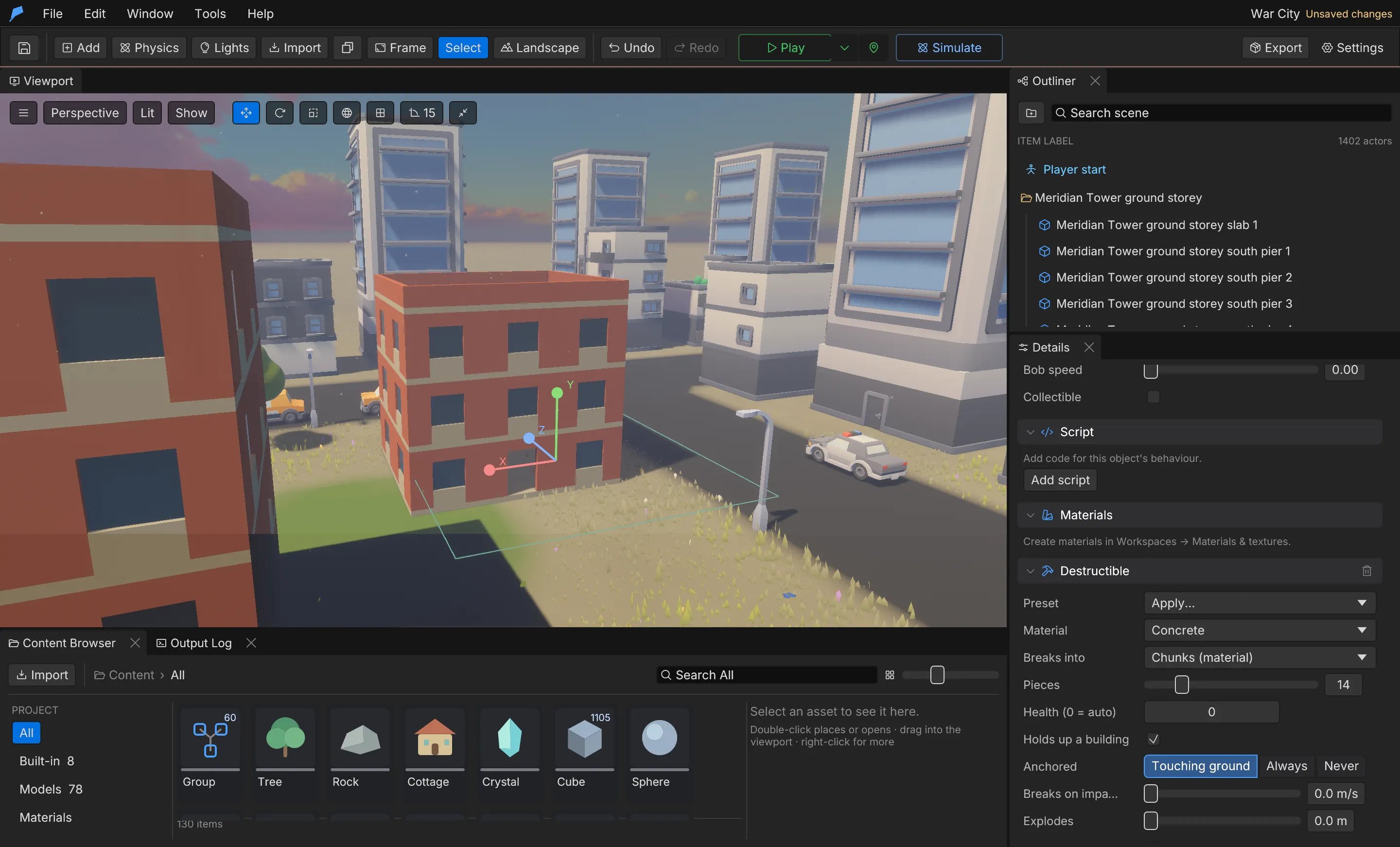Open the Breaks into dropdown

click(x=1259, y=657)
